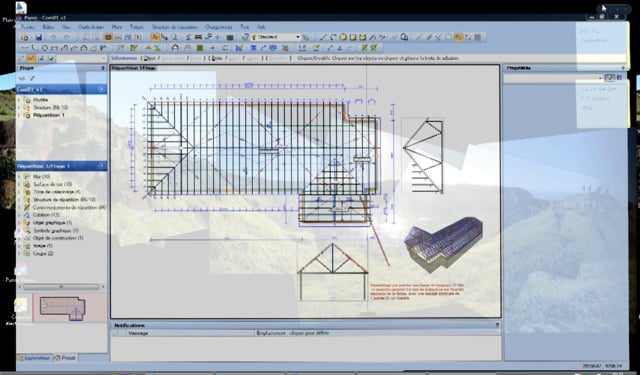Toggle the checkbox button in Propriétés panel header
This screenshot has width=640, height=375.
(609, 77)
